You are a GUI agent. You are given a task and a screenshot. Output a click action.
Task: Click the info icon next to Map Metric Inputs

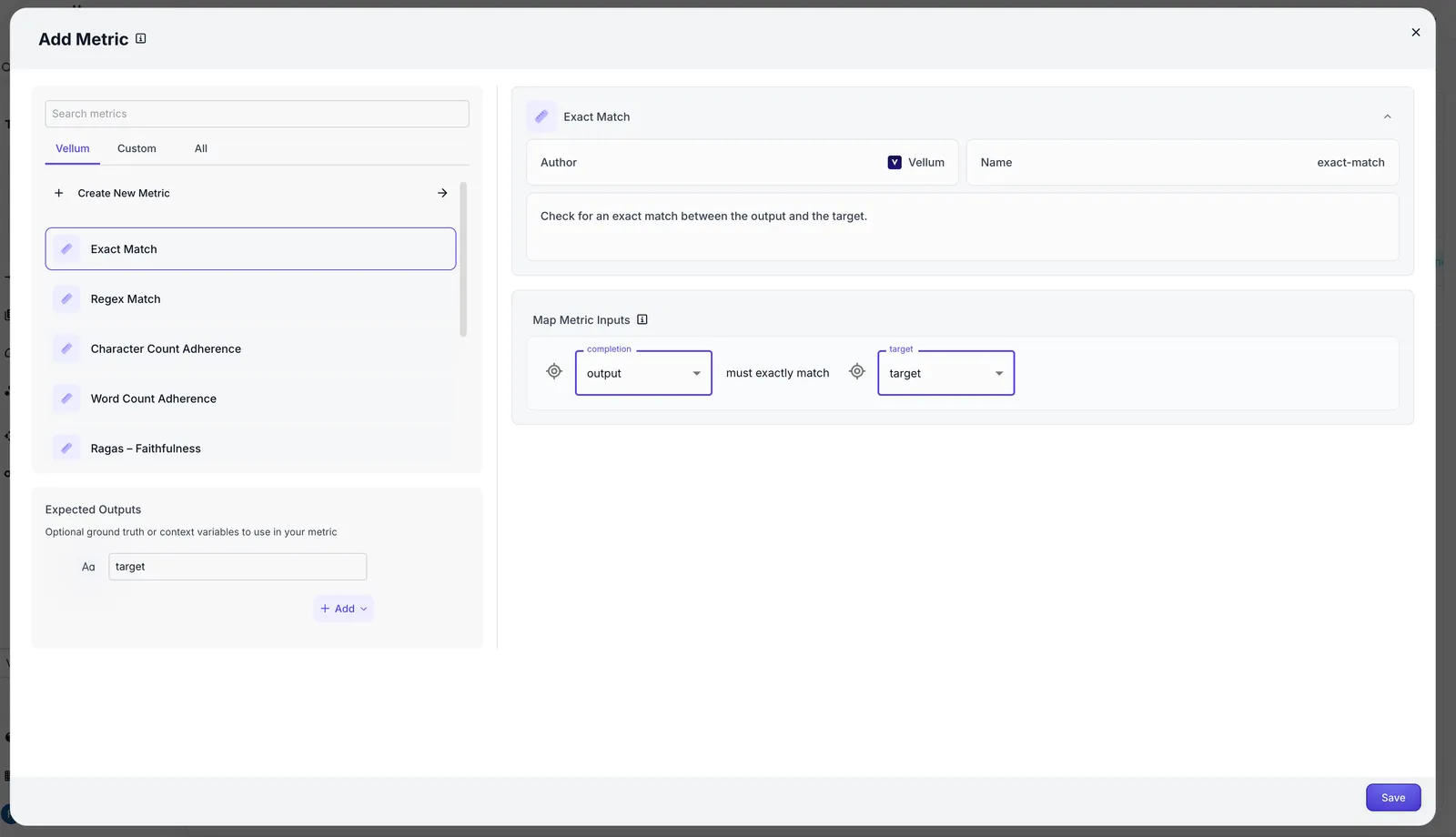tap(642, 319)
